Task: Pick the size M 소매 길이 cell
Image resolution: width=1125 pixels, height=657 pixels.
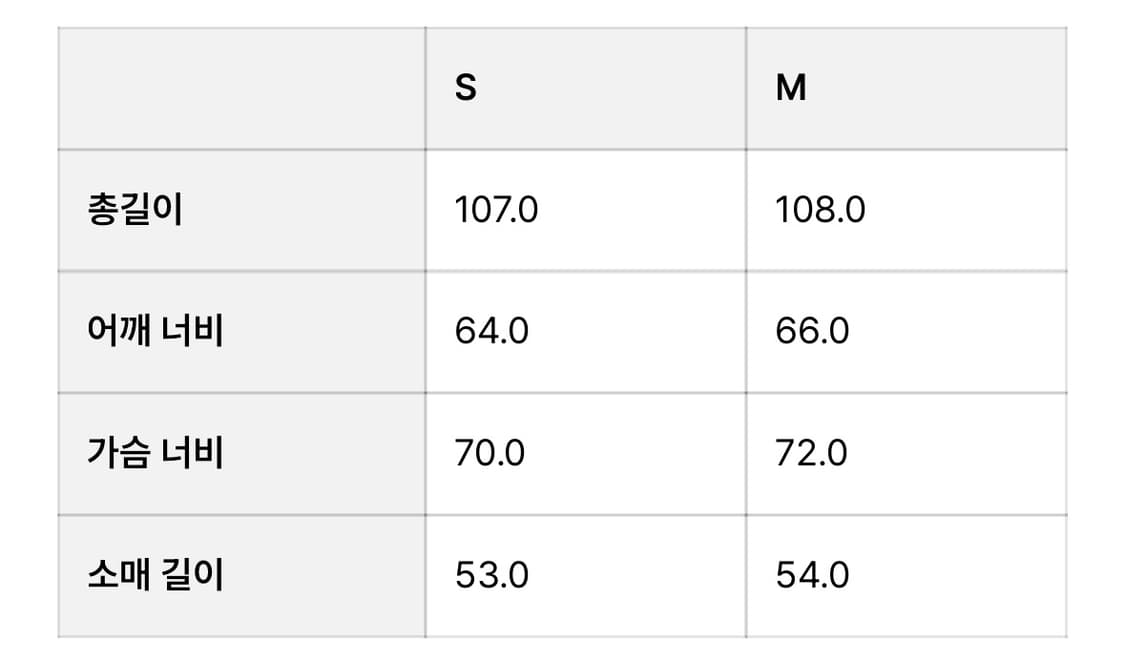Action: [905, 575]
